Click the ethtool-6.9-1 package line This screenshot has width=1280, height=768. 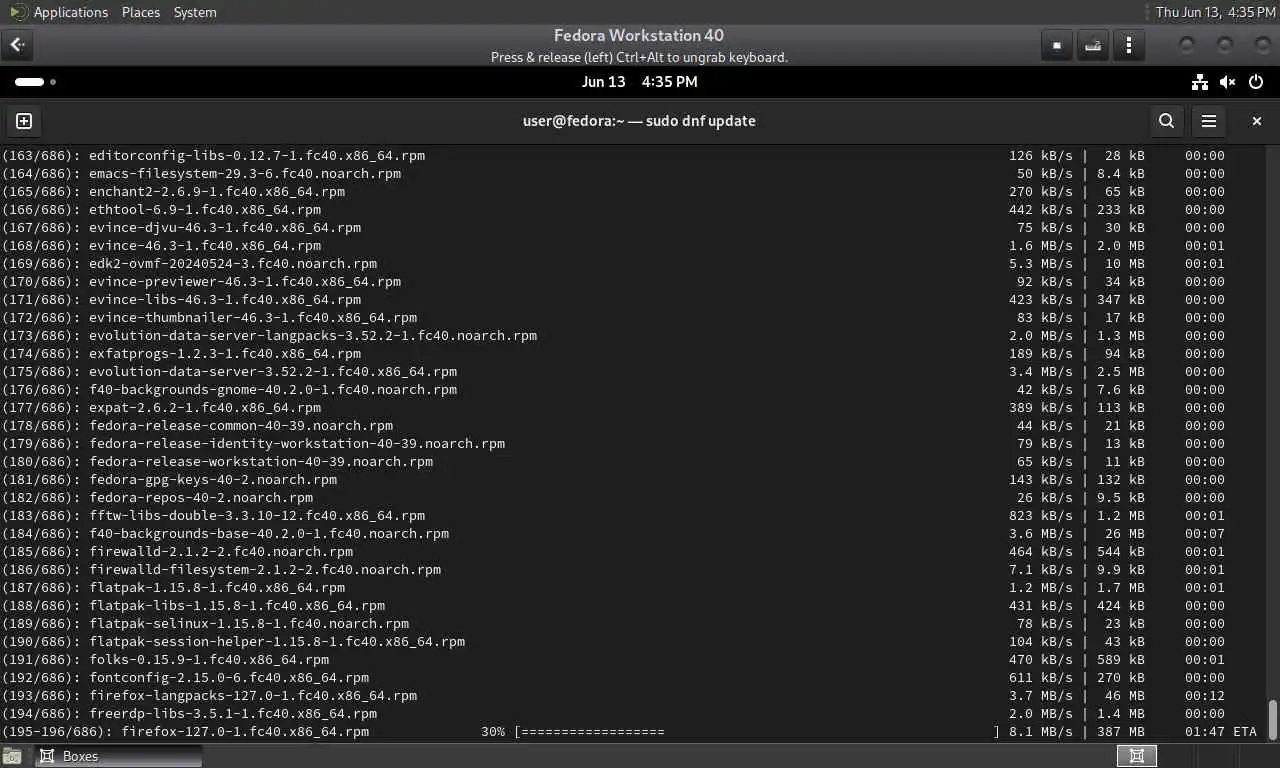pos(613,210)
